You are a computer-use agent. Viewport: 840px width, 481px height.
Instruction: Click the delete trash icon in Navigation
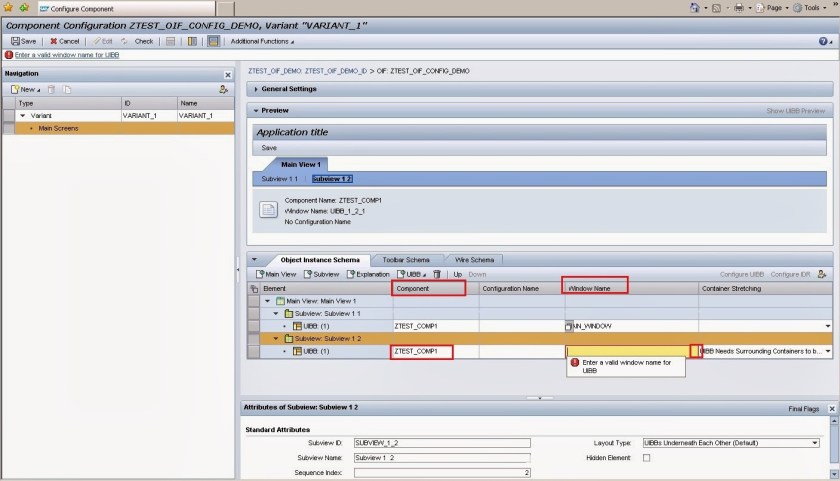[52, 89]
